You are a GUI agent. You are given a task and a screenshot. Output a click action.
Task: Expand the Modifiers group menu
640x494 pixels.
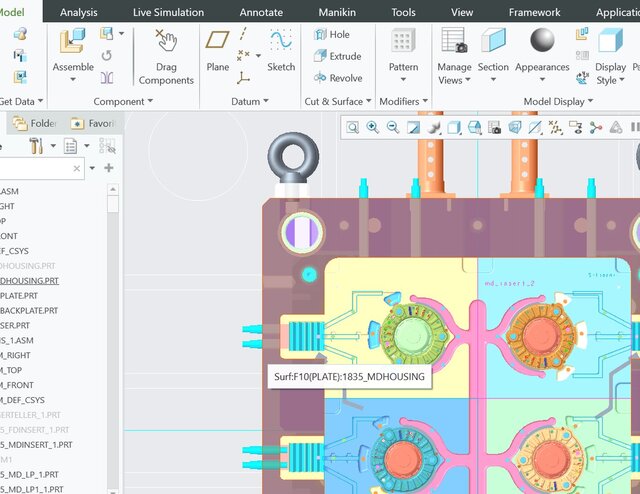(403, 101)
